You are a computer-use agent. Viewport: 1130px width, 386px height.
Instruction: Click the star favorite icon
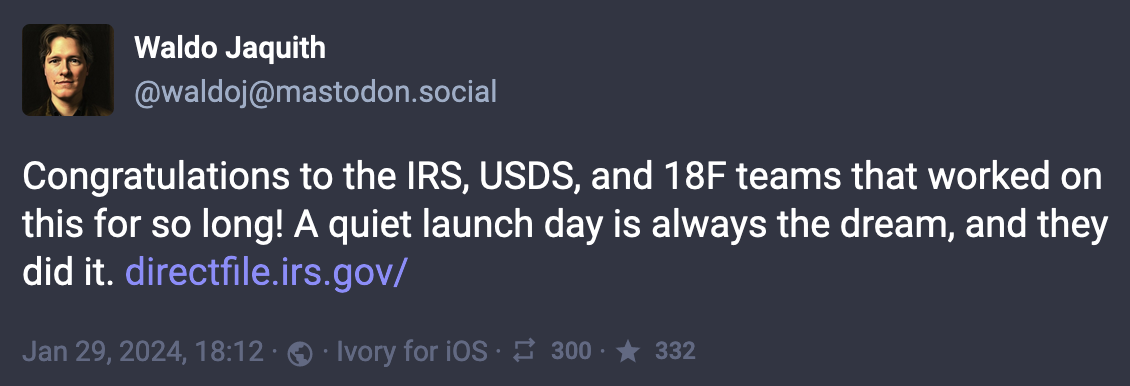pos(628,351)
